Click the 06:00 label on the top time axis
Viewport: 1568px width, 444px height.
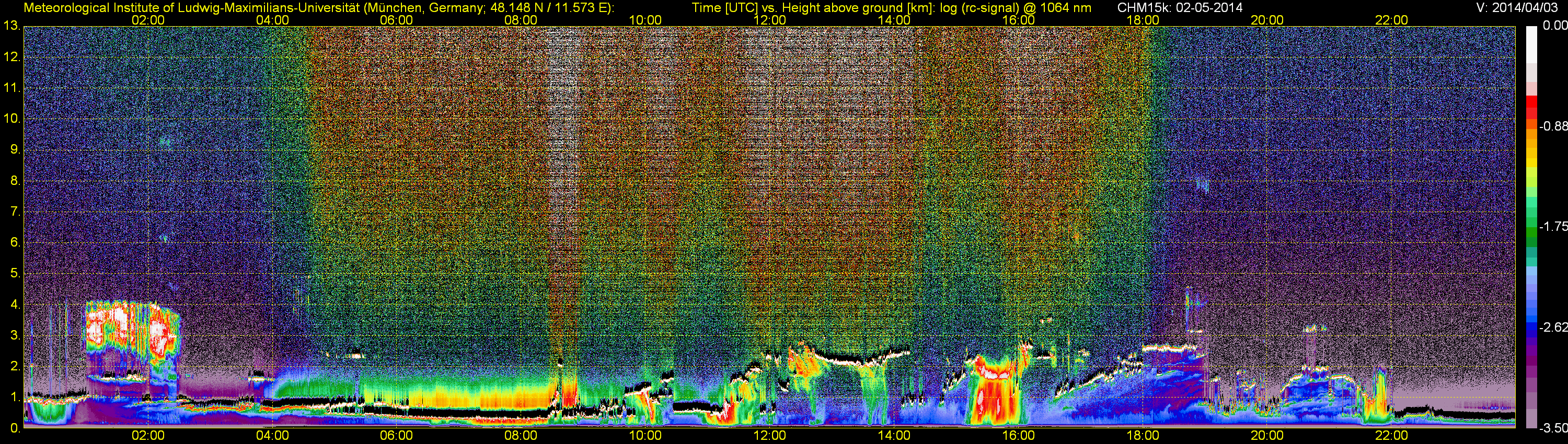pyautogui.click(x=396, y=20)
